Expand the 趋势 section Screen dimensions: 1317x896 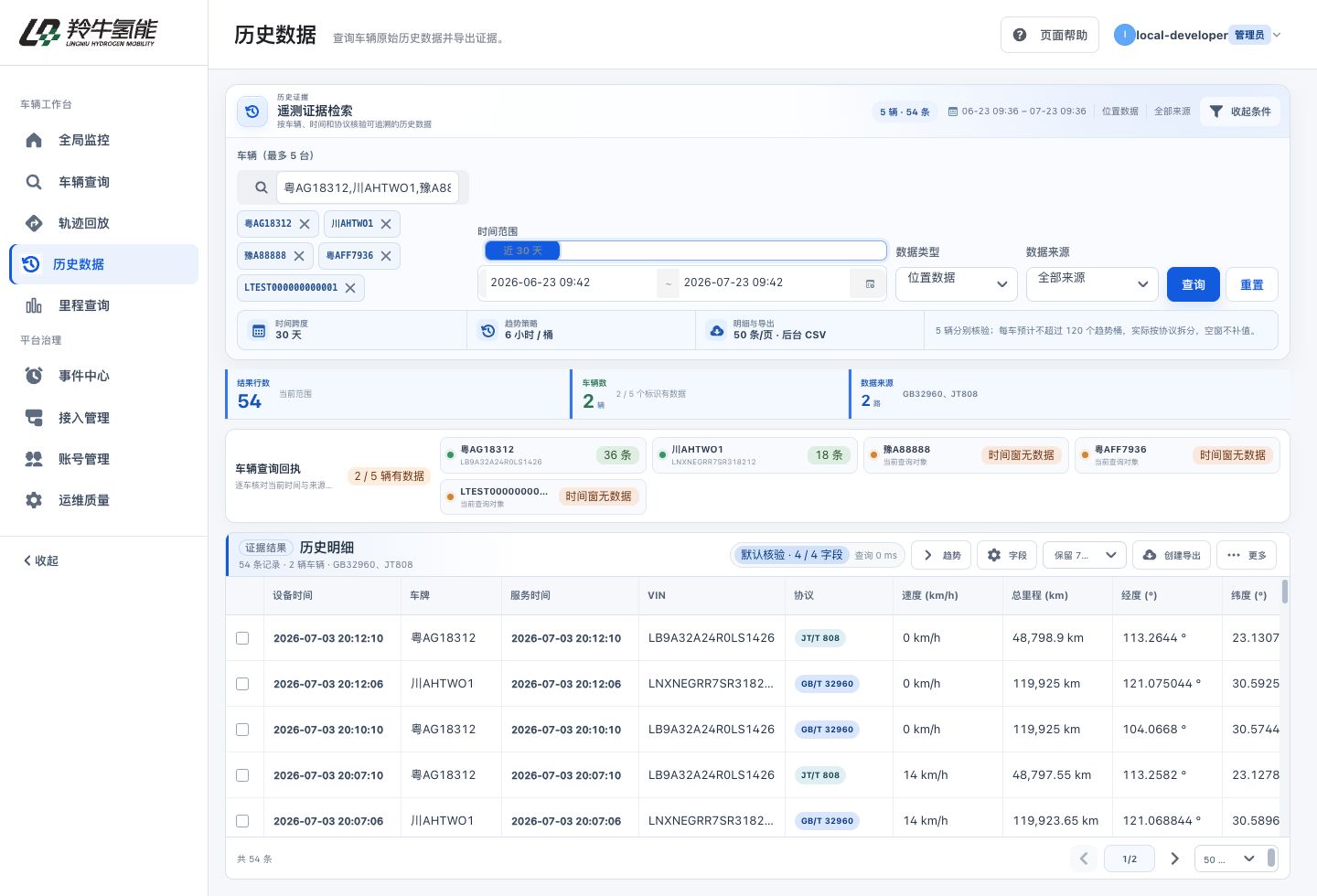click(x=942, y=555)
